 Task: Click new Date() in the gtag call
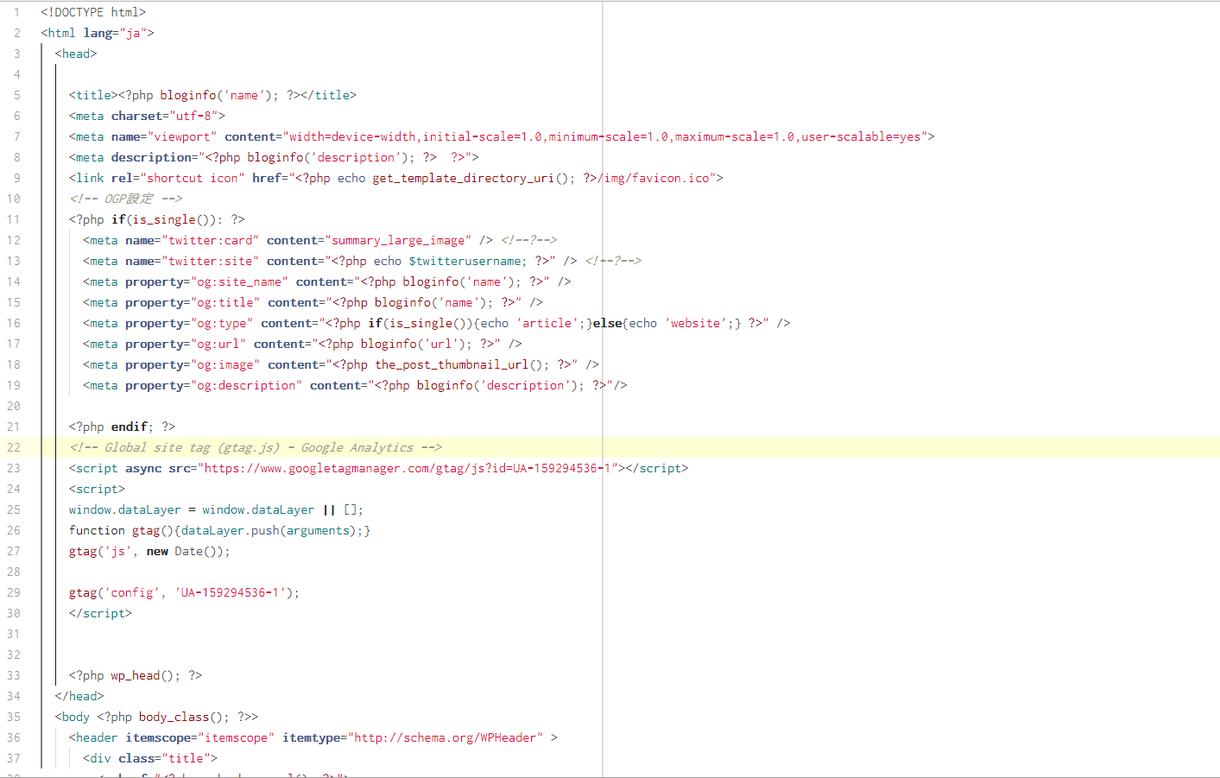click(185, 551)
